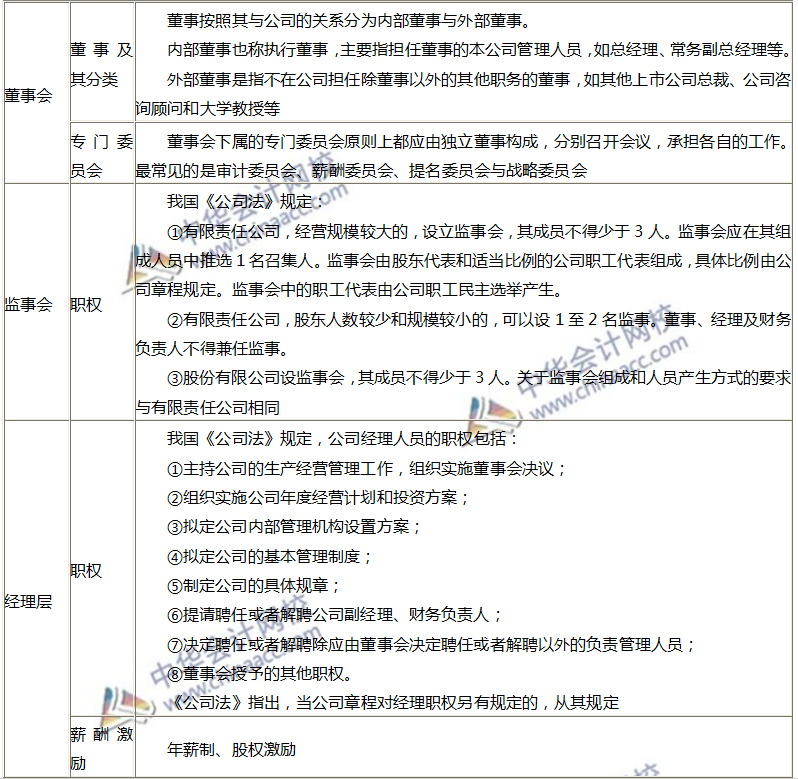Select the 董事及其分类 cell
This screenshot has height=779, width=798.
click(x=101, y=64)
